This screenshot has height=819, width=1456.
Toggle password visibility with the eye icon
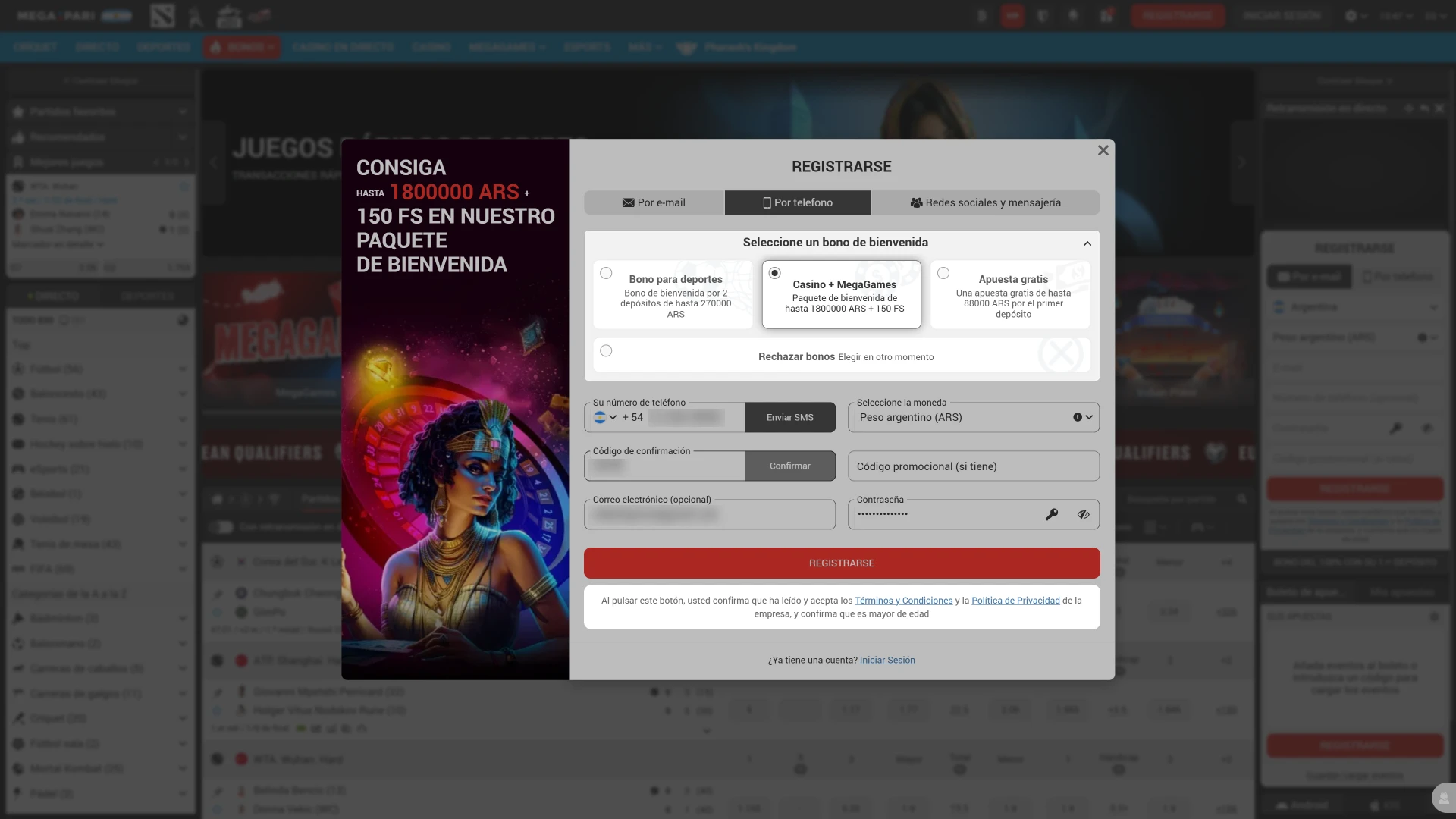point(1082,514)
